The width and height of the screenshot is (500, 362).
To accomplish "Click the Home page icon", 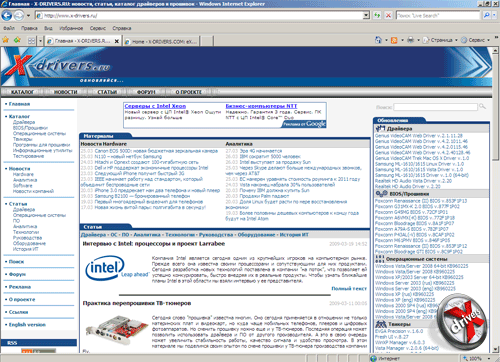I will [x=378, y=40].
